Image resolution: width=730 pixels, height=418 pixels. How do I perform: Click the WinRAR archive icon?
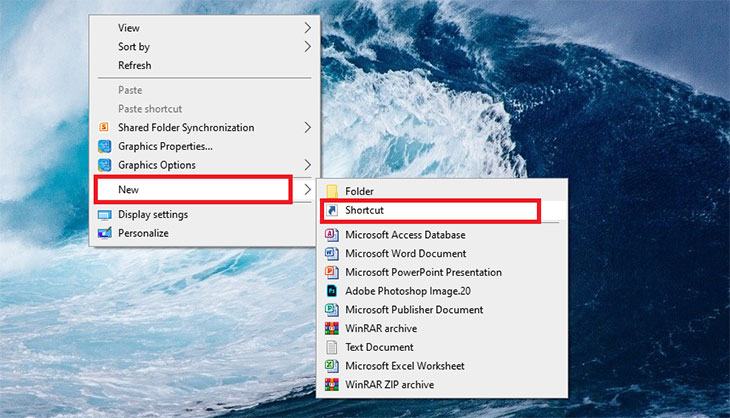(x=331, y=328)
